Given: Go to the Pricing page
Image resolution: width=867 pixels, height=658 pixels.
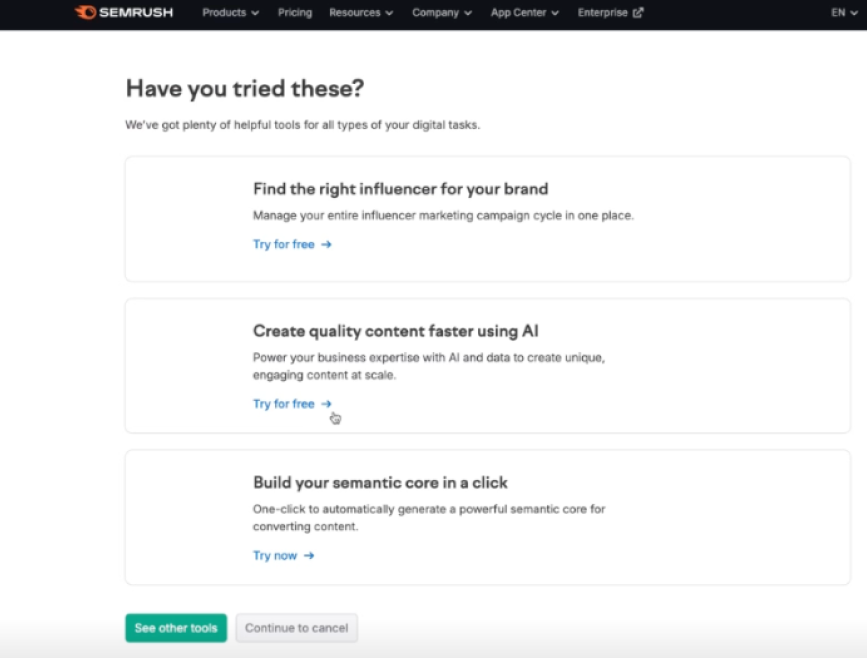Looking at the screenshot, I should point(295,13).
